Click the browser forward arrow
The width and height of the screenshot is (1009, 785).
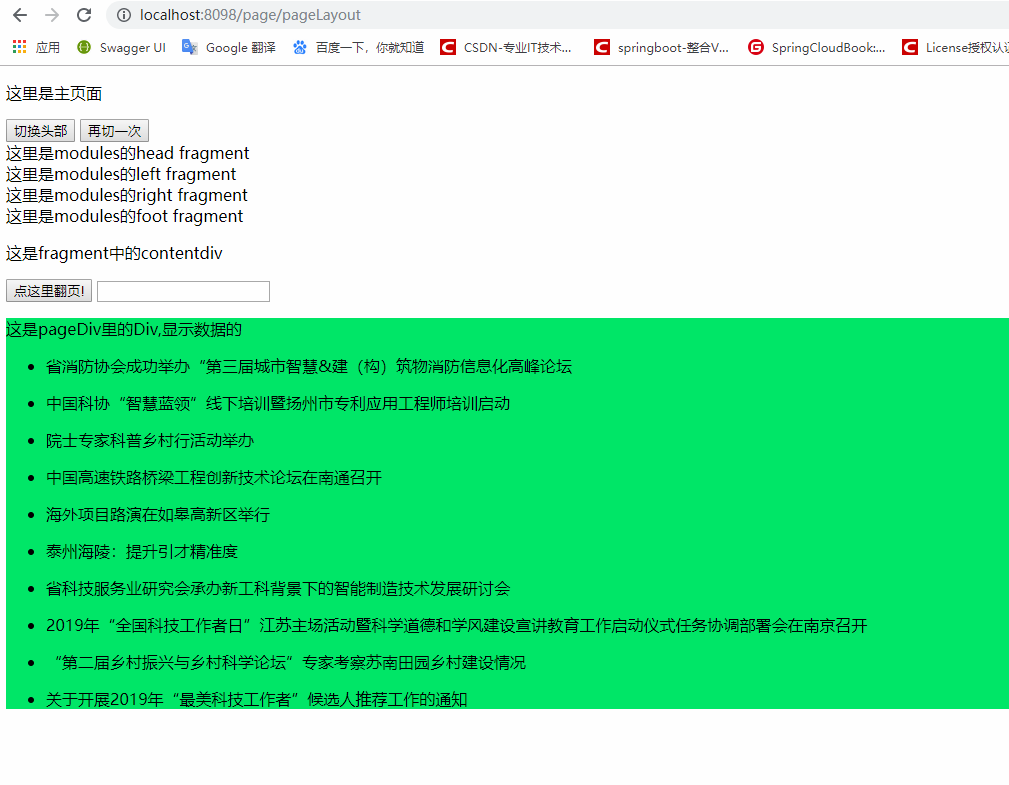click(x=52, y=15)
